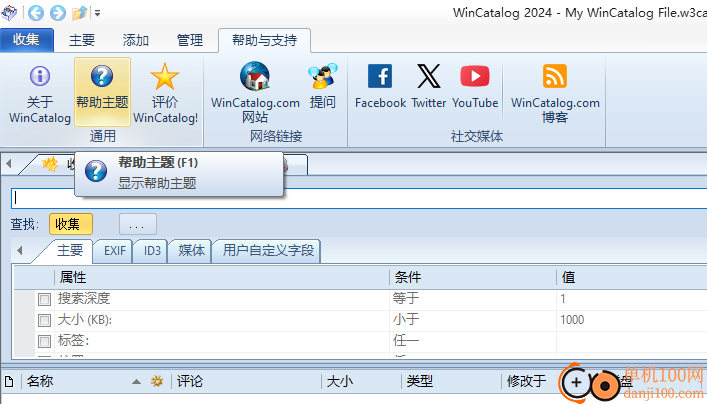This screenshot has width=707, height=404.
Task: Enable the 搜索深度 checkbox
Action: pos(44,299)
